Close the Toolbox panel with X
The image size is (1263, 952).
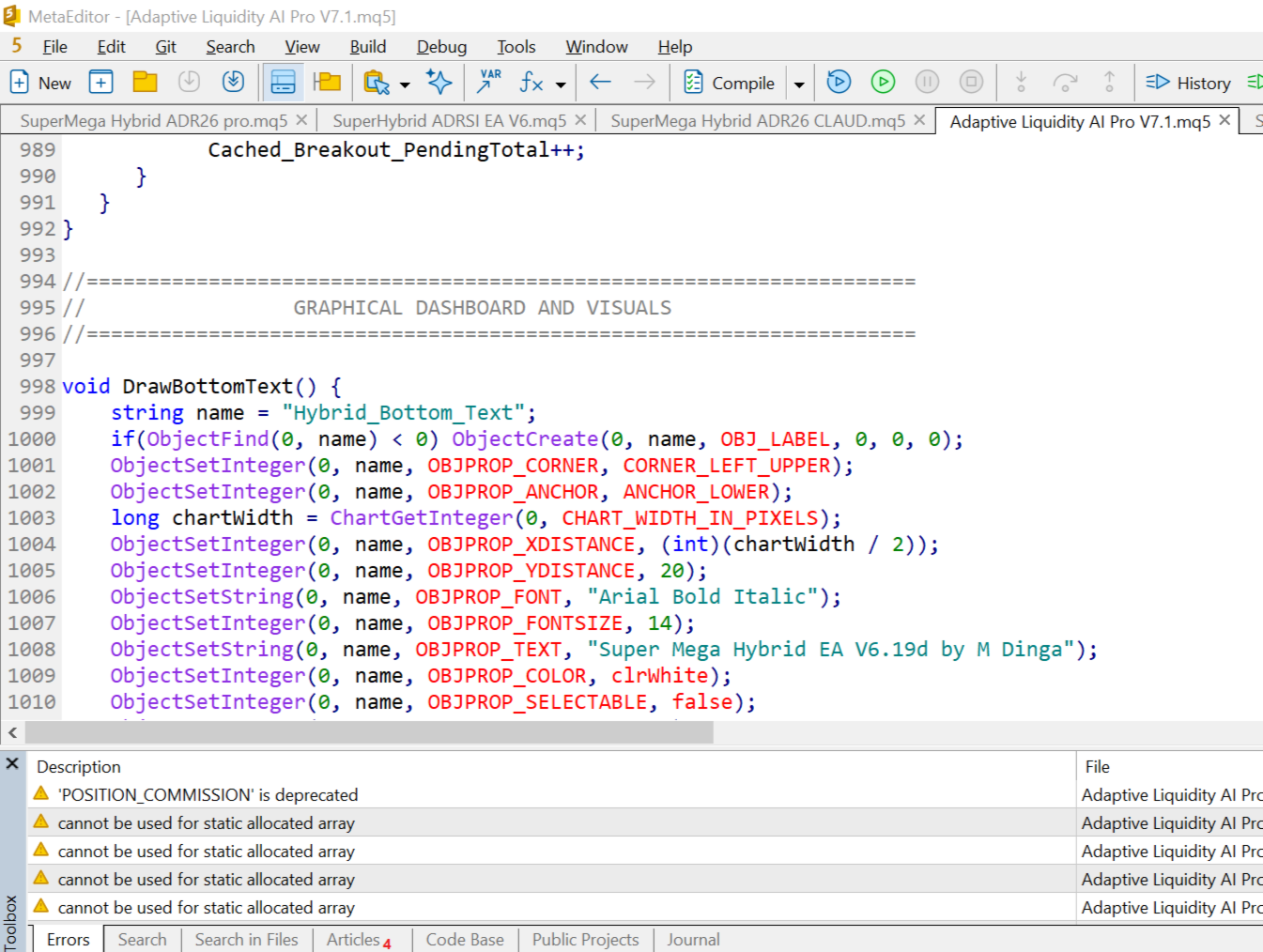click(x=12, y=763)
